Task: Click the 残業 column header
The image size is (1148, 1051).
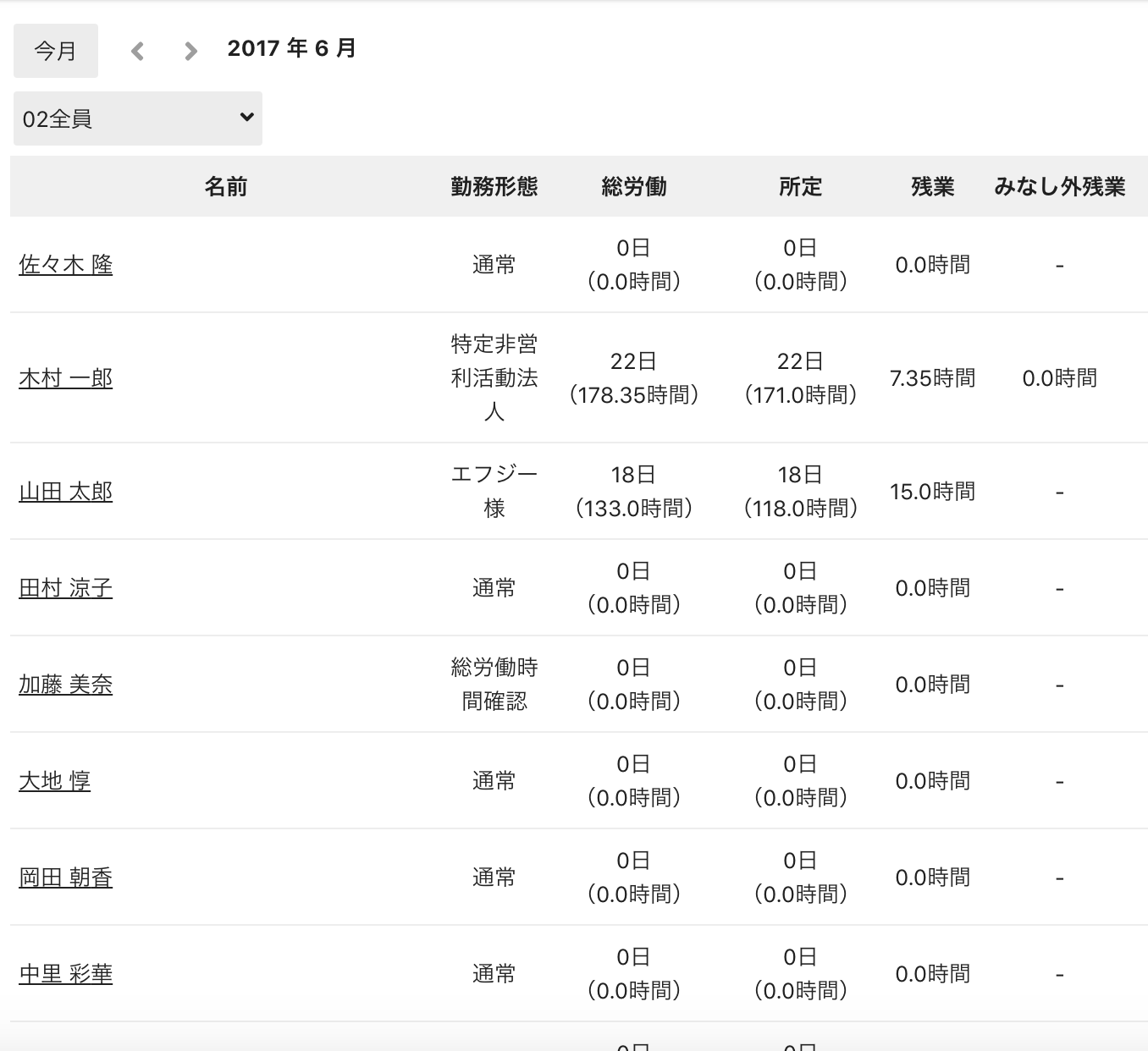Action: [933, 186]
